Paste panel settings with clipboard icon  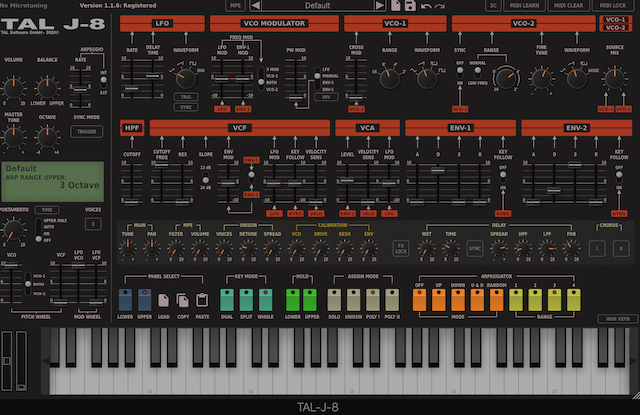[x=202, y=300]
